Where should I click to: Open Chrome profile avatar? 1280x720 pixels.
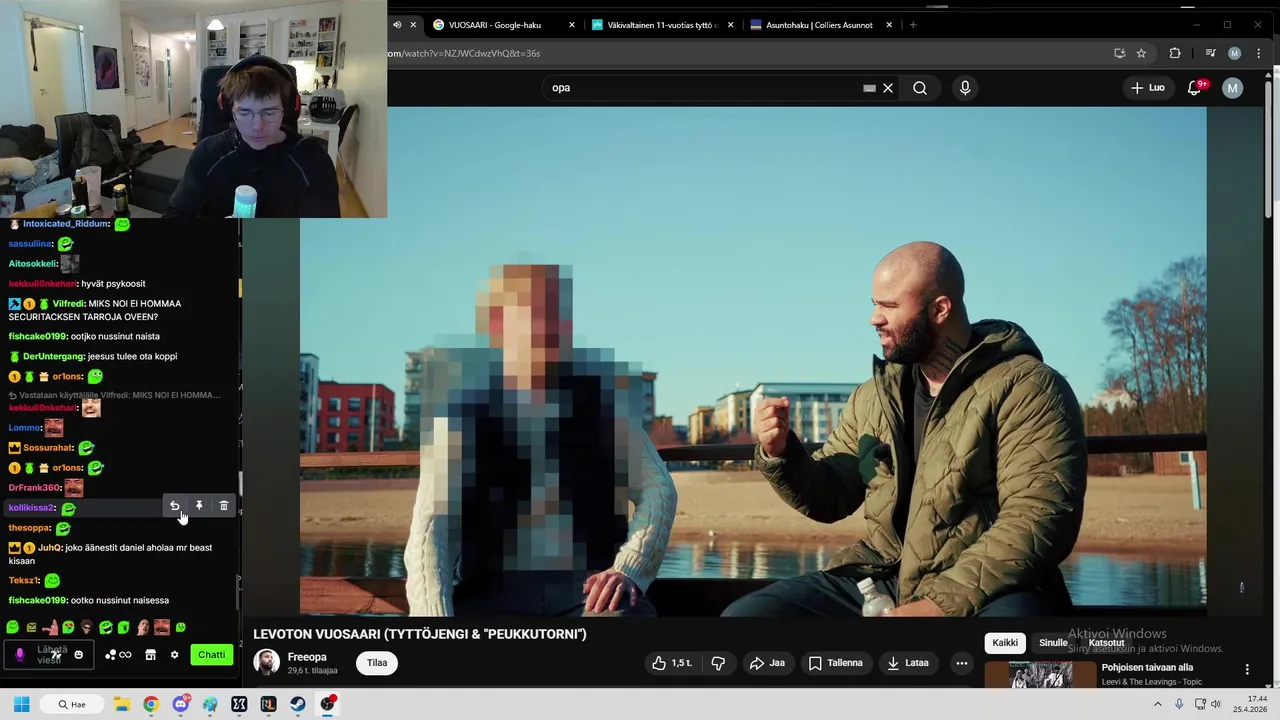click(x=1234, y=53)
